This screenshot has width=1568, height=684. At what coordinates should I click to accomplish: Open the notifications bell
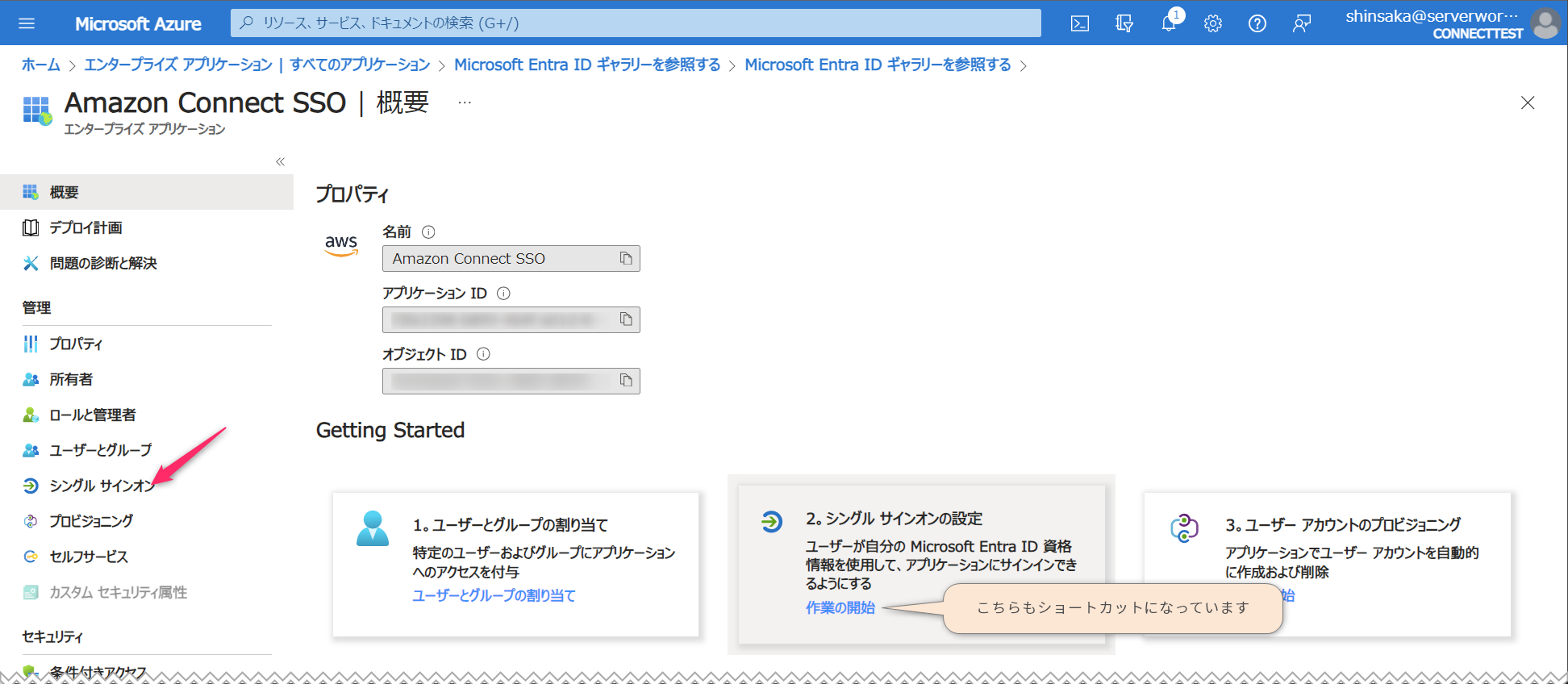[1169, 23]
